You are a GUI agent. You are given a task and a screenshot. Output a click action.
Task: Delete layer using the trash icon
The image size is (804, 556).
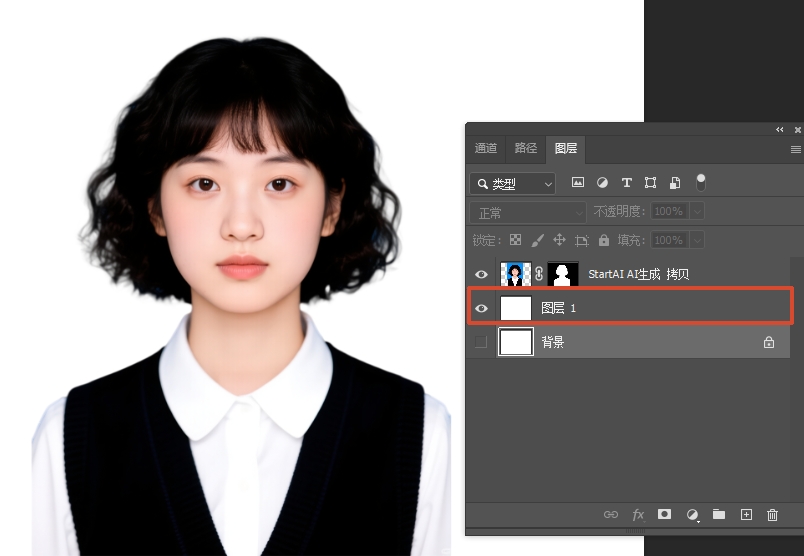(x=772, y=514)
